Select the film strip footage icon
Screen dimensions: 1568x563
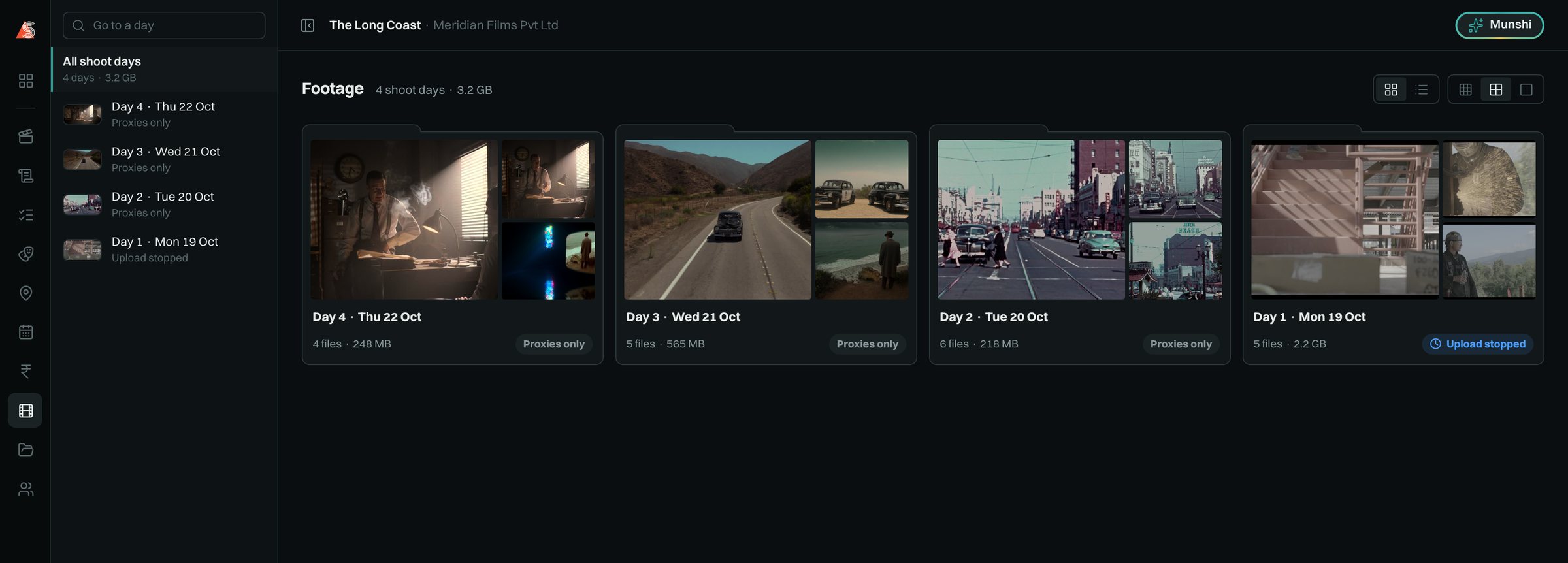[x=25, y=411]
